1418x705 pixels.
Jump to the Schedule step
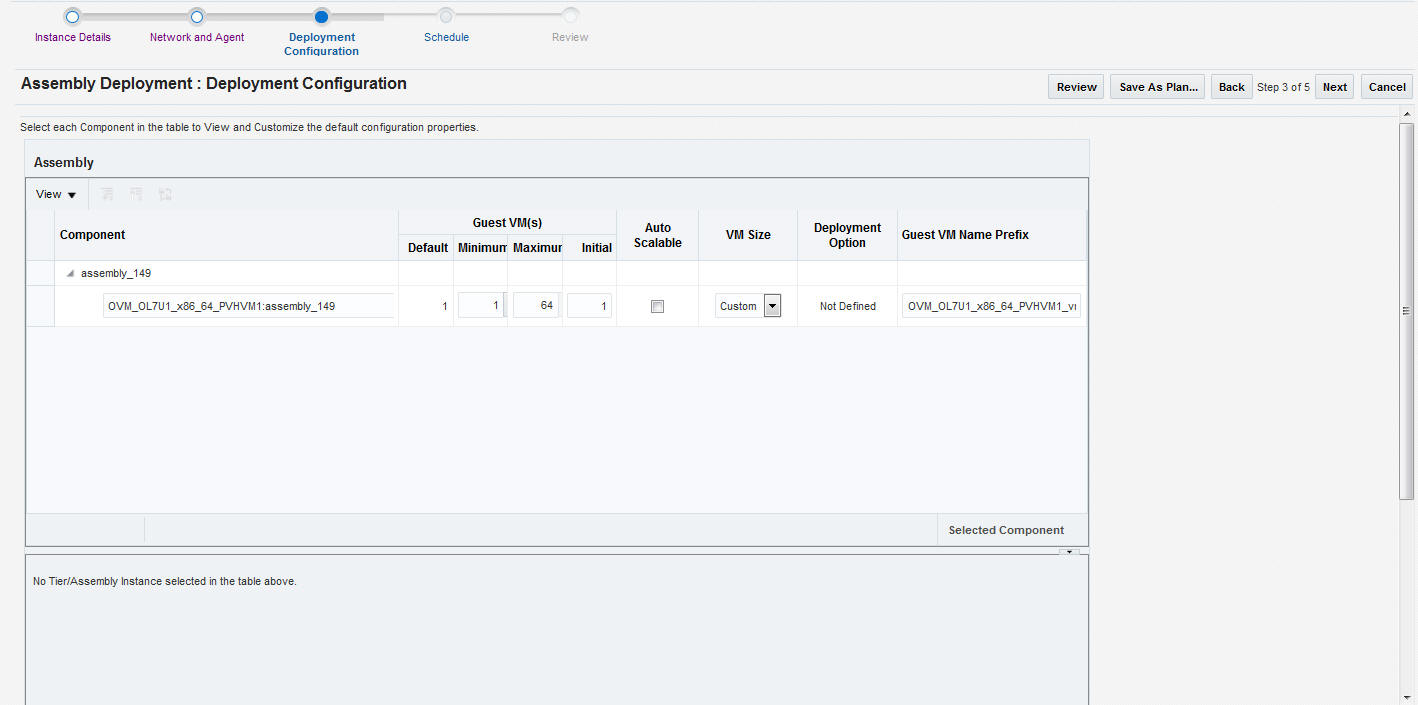pos(446,37)
